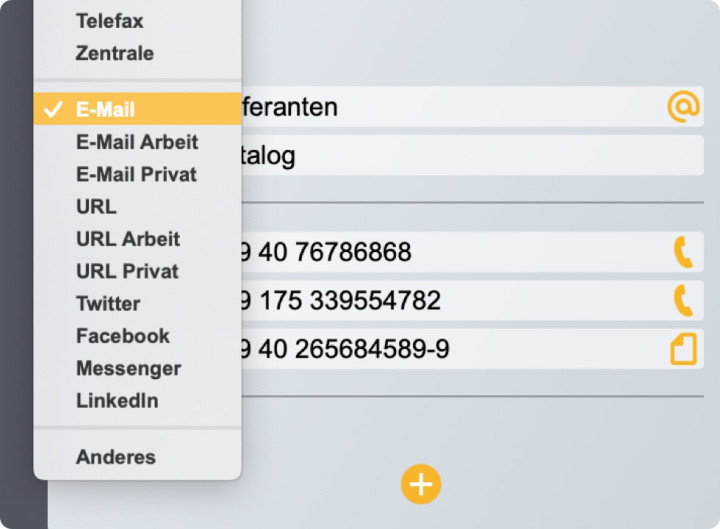The image size is (720, 529).
Task: Click phone icon beside 175 339554782
Action: click(683, 300)
